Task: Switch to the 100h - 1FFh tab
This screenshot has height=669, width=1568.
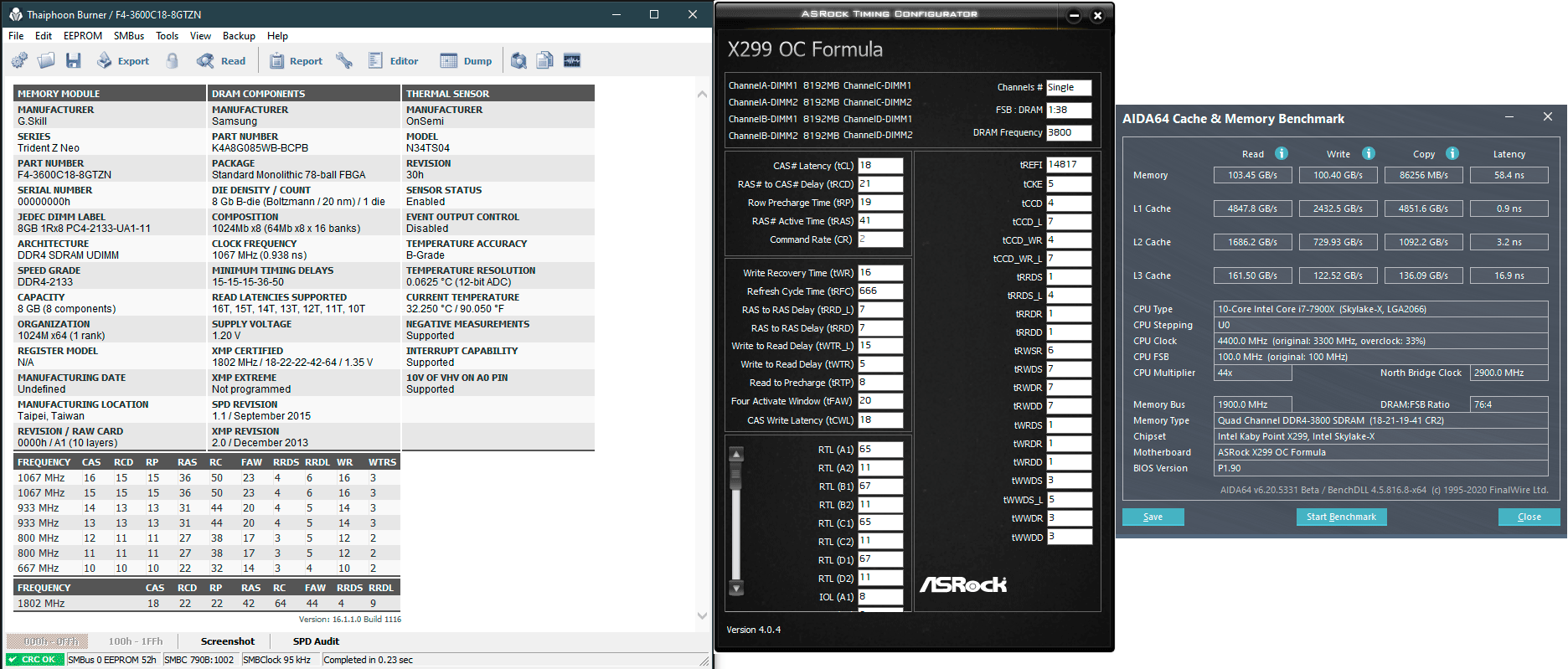Action: tap(136, 641)
